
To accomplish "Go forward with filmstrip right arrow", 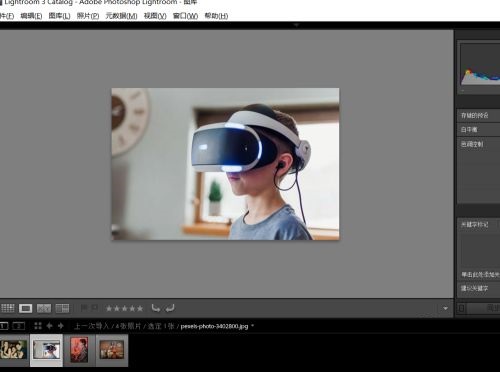I will tap(61, 326).
